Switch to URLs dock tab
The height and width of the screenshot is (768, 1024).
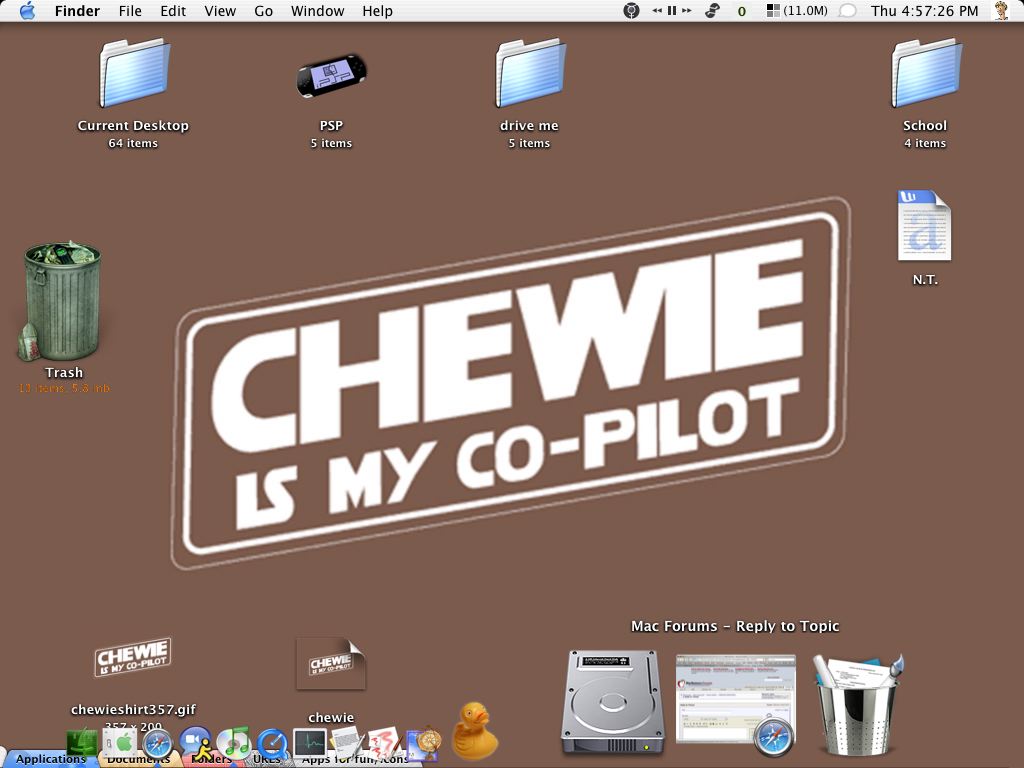[x=267, y=760]
